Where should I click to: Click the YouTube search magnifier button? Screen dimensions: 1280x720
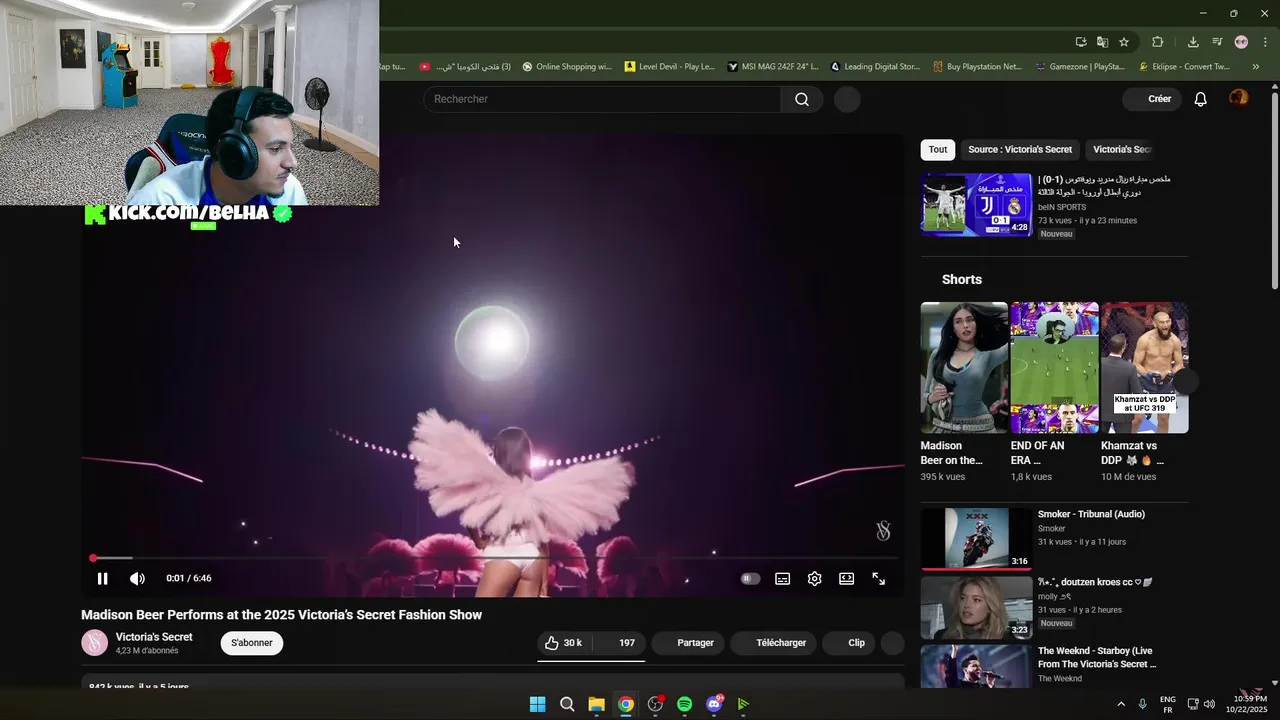coord(802,99)
